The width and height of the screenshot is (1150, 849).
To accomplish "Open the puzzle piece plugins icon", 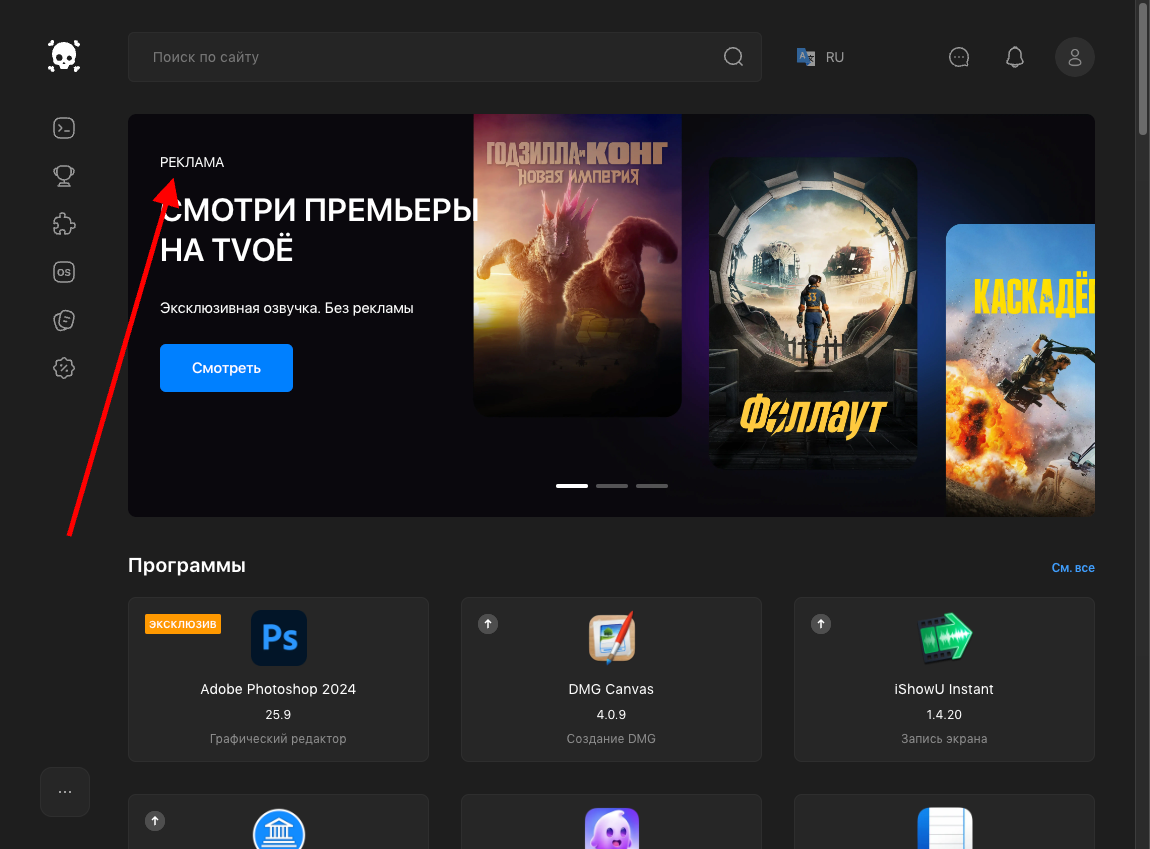I will pos(64,224).
